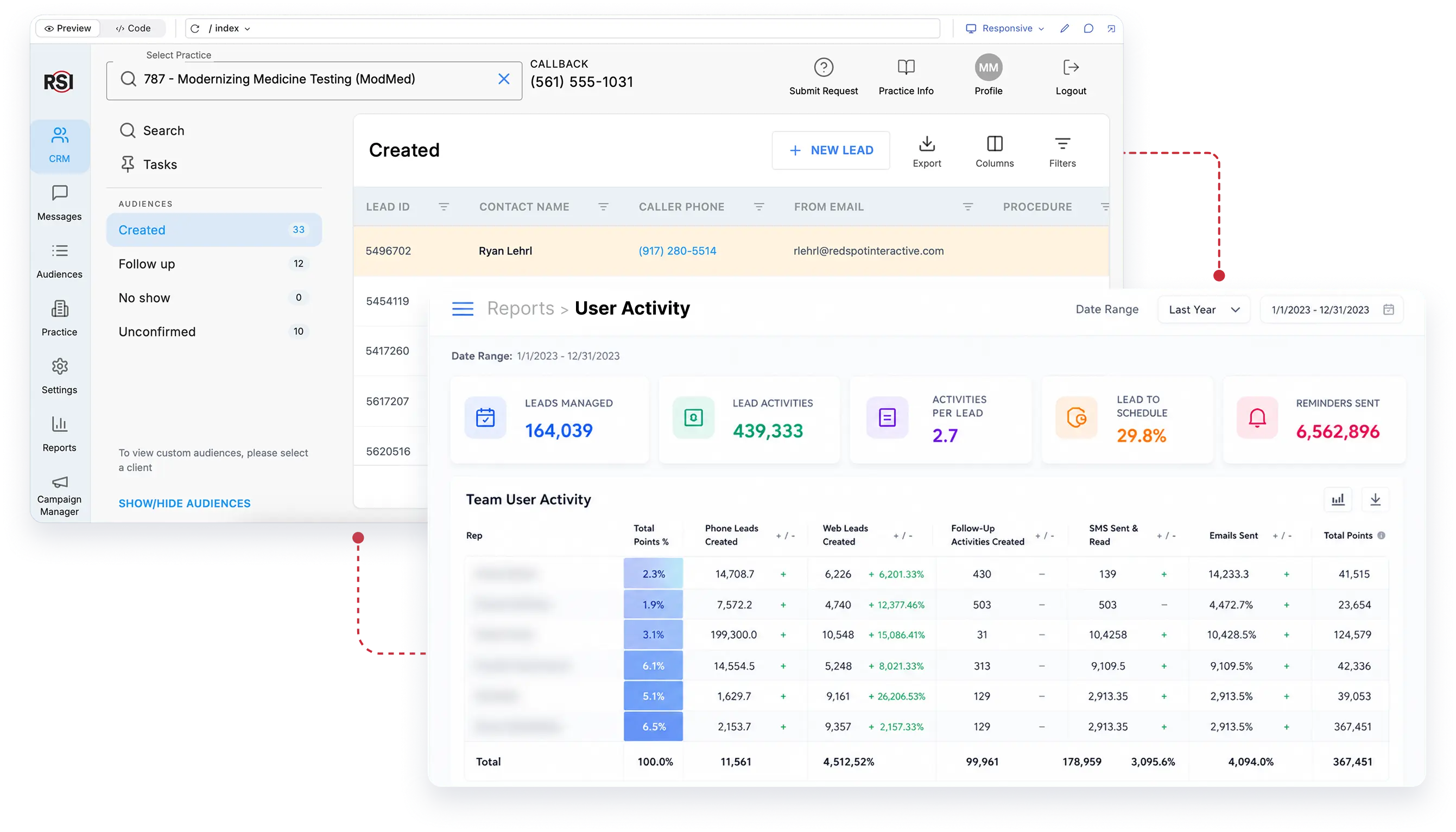Image resolution: width=1456 pixels, height=832 pixels.
Task: Switch to the Code tab
Action: [132, 28]
